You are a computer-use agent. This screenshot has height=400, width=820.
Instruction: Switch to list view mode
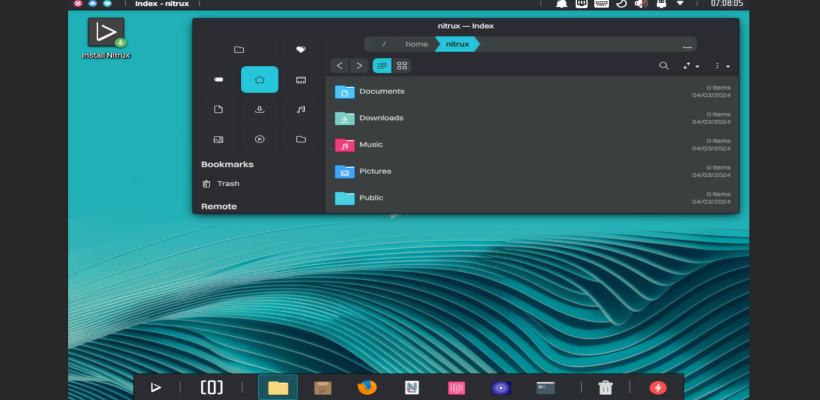(x=382, y=66)
